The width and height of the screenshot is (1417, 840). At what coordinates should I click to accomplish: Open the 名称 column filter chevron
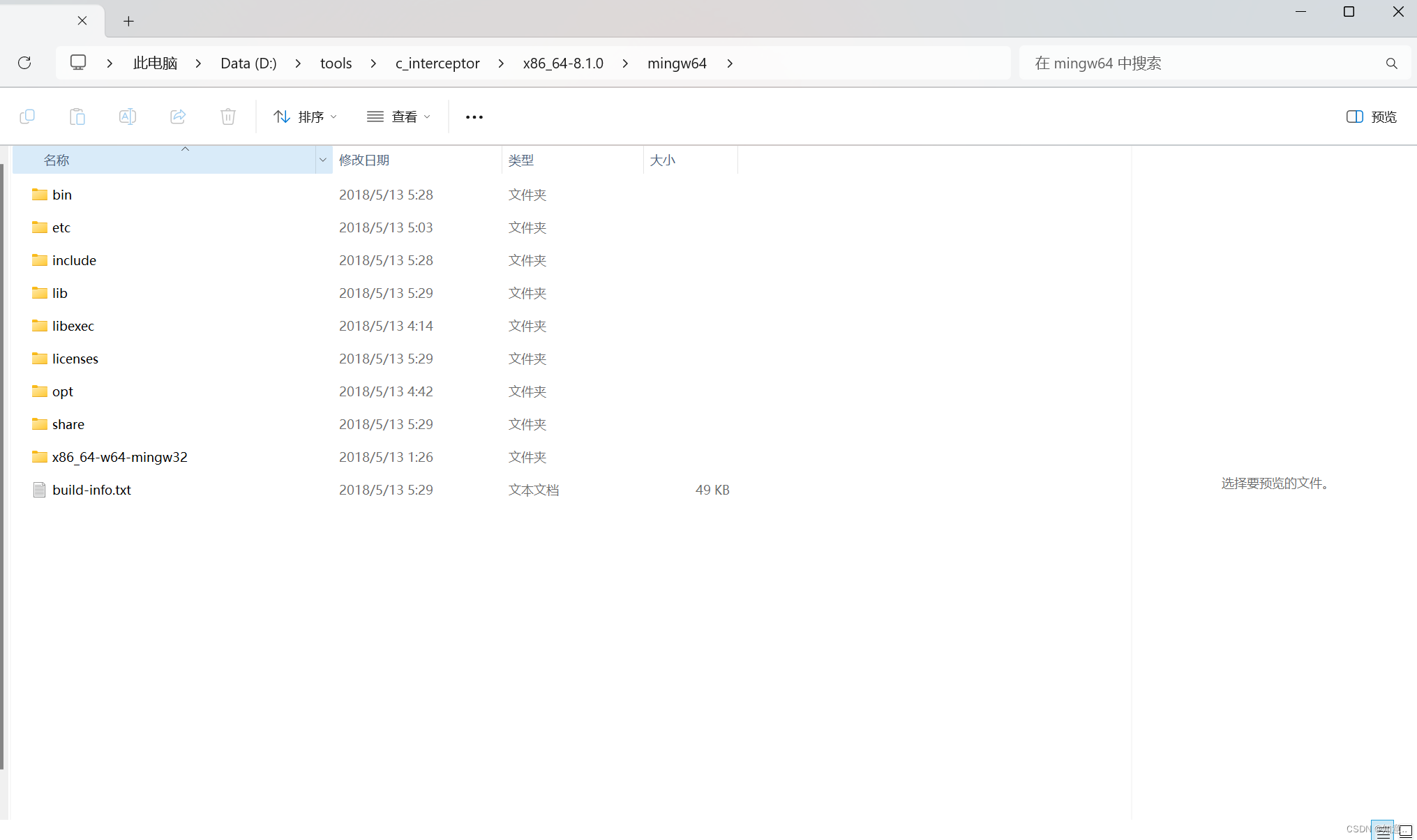coord(323,159)
